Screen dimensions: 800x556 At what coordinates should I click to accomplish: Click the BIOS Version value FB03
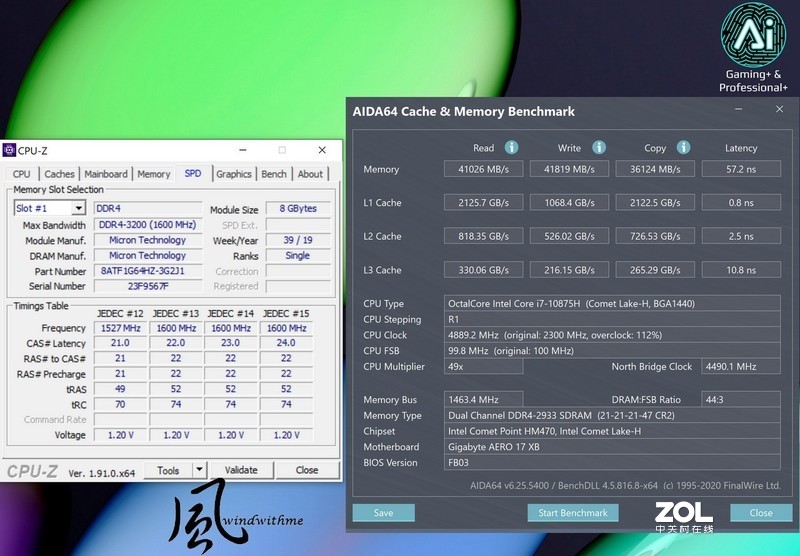tap(612, 463)
